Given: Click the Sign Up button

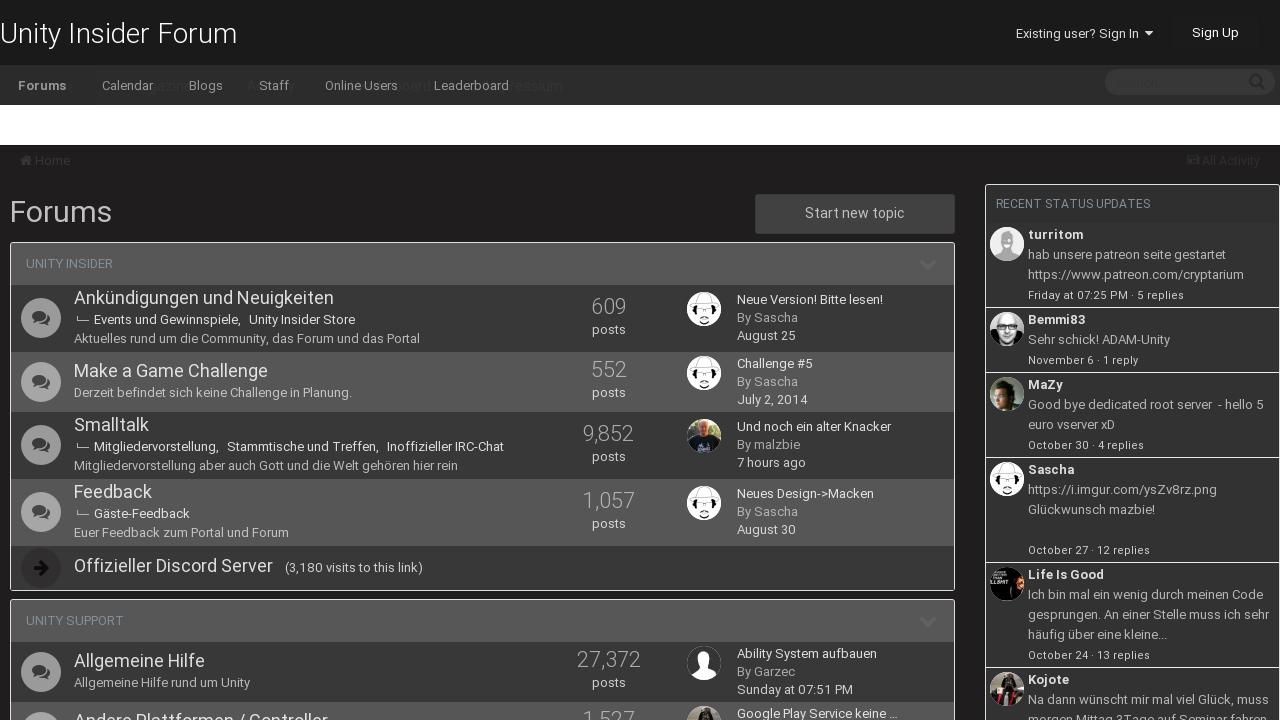Looking at the screenshot, I should (1215, 33).
